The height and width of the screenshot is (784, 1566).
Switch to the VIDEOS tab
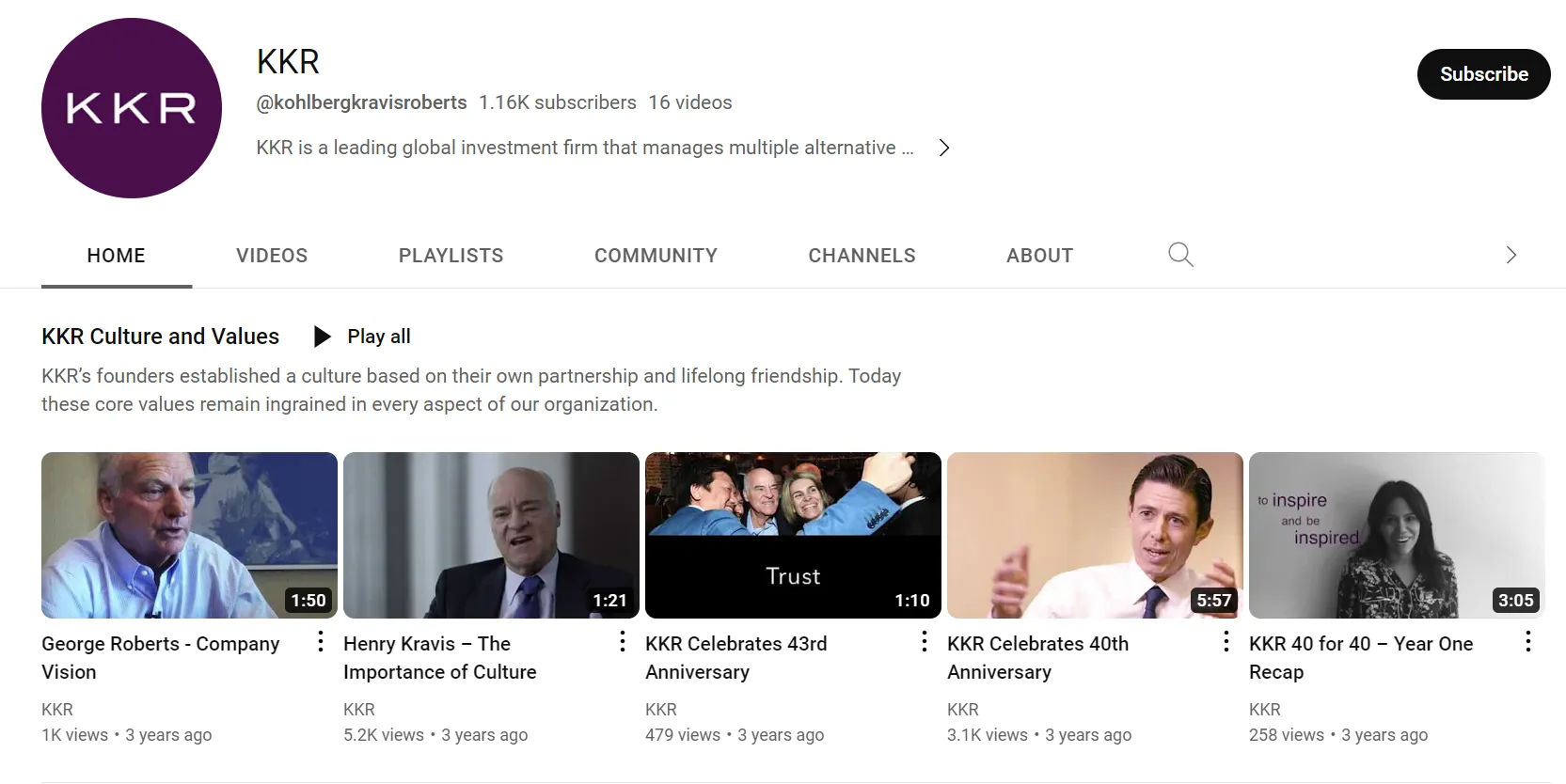(x=272, y=256)
